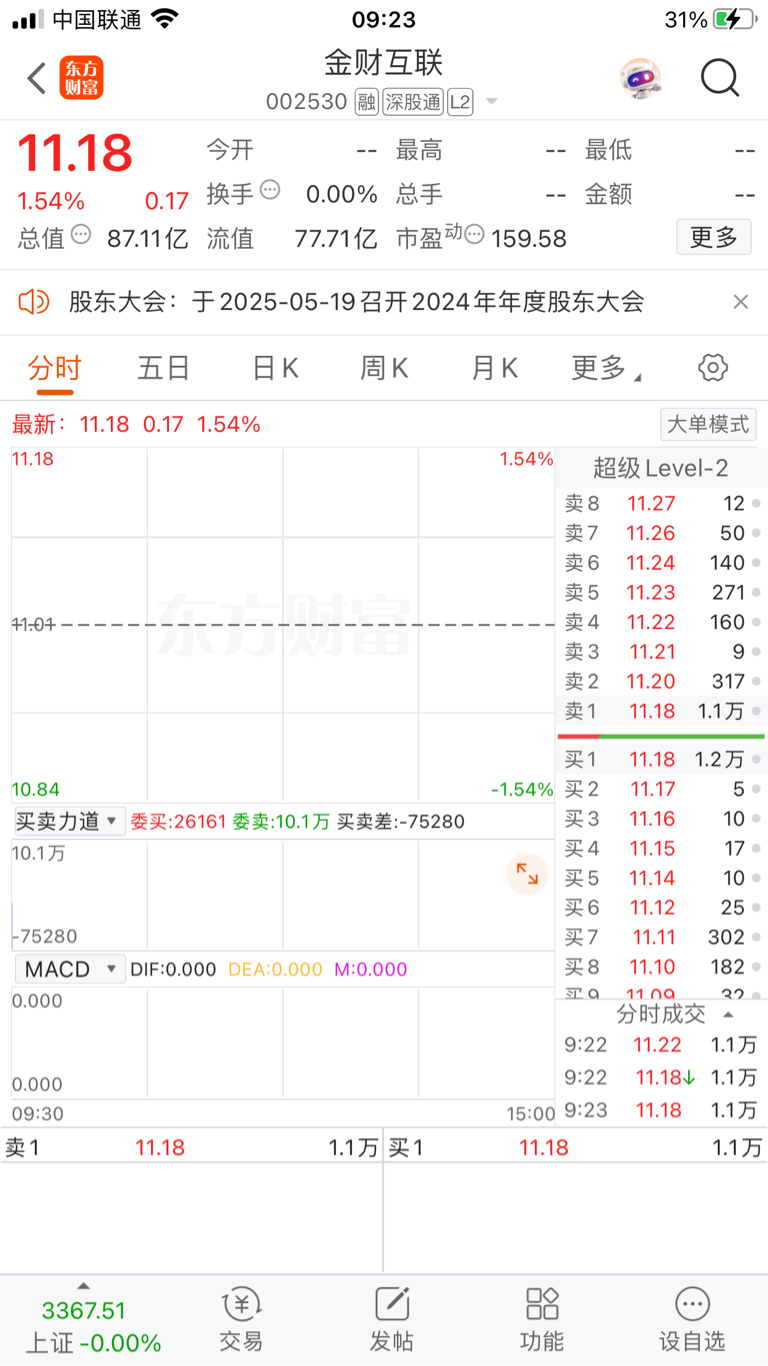This screenshot has height=1366, width=768.
Task: Select the 卖5 11.23 order row
Action: 660,593
